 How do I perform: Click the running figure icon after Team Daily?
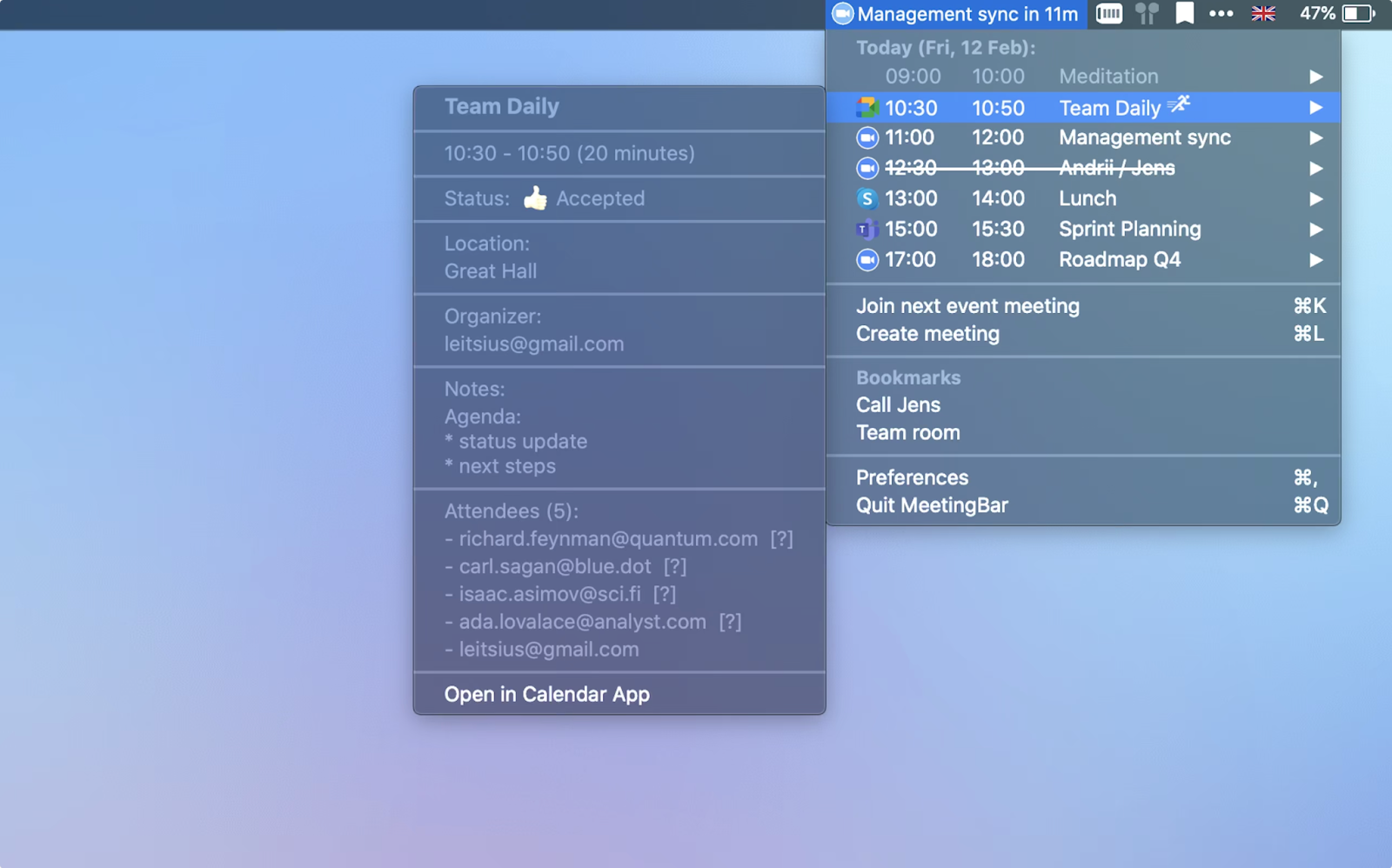click(x=1179, y=105)
